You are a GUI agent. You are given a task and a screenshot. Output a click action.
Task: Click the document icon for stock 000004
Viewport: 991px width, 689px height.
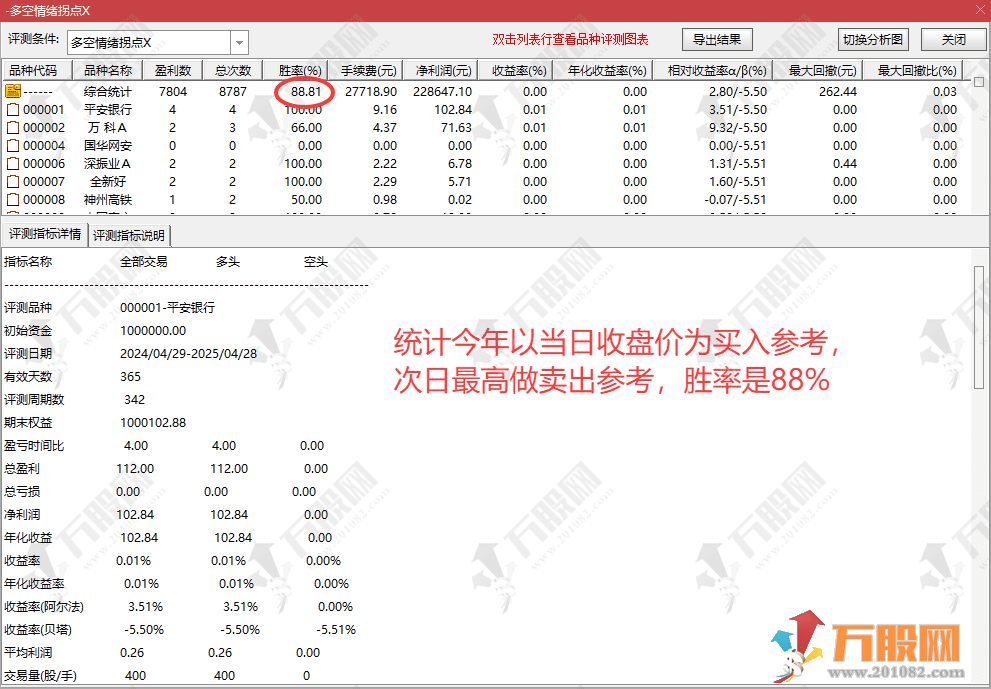coord(13,145)
